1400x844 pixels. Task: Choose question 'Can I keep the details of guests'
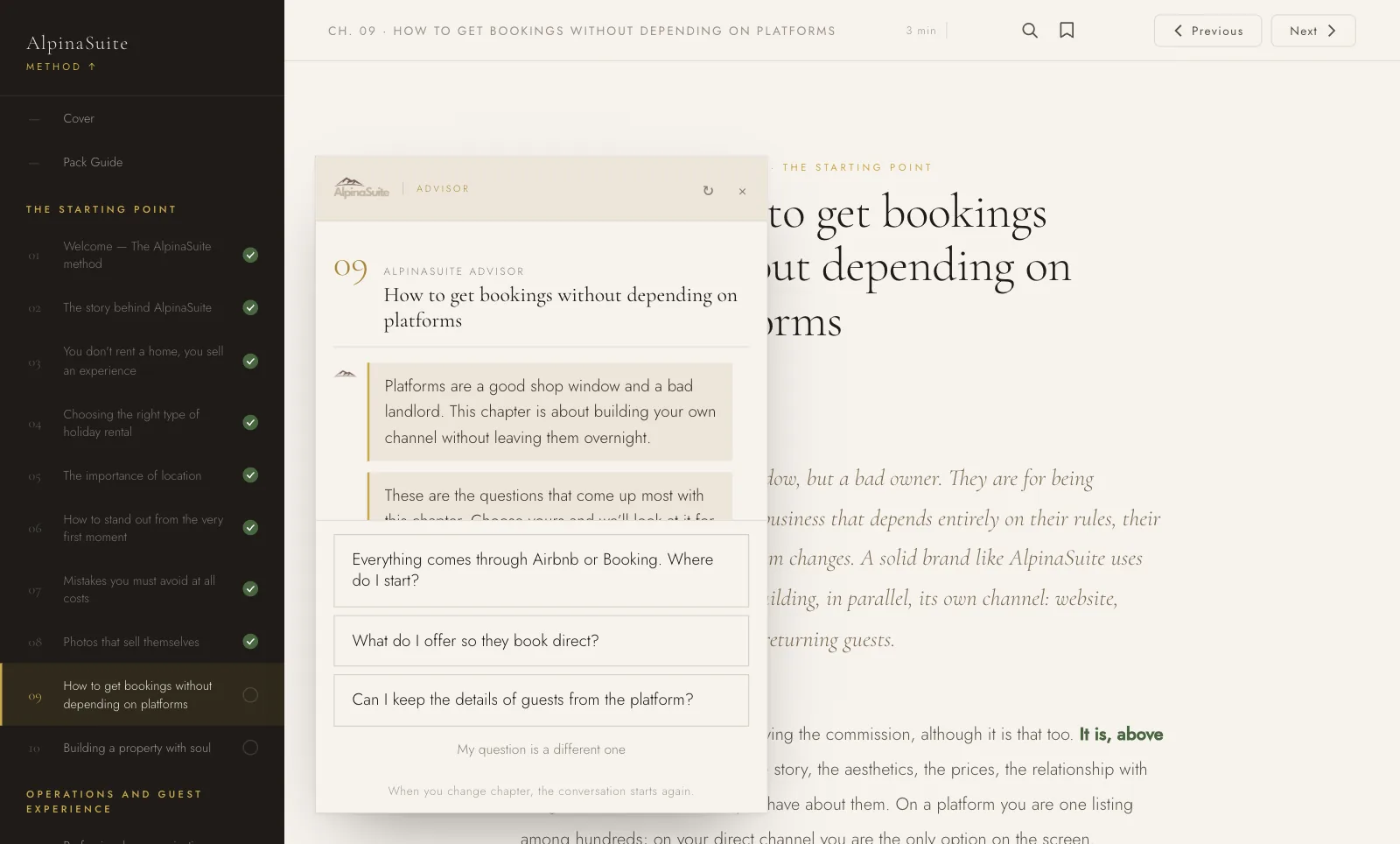[x=541, y=700]
